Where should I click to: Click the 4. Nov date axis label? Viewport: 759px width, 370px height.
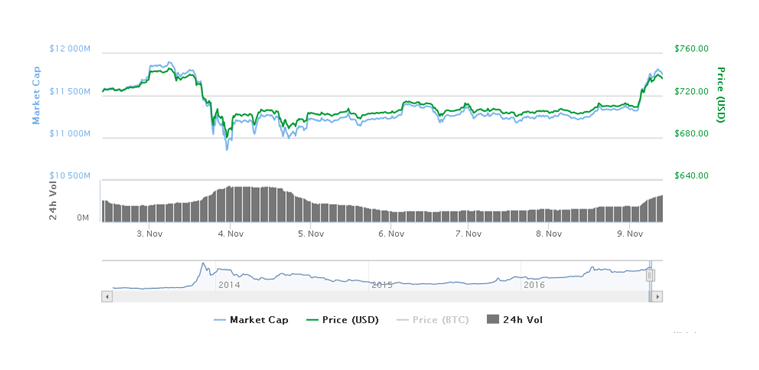230,233
